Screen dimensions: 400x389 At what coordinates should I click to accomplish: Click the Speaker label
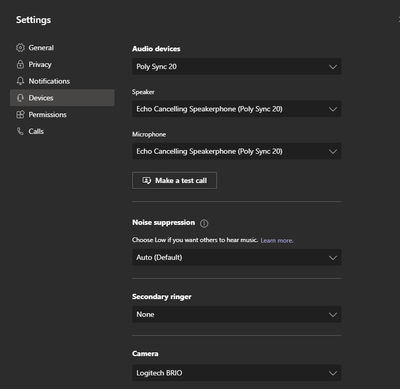click(143, 92)
